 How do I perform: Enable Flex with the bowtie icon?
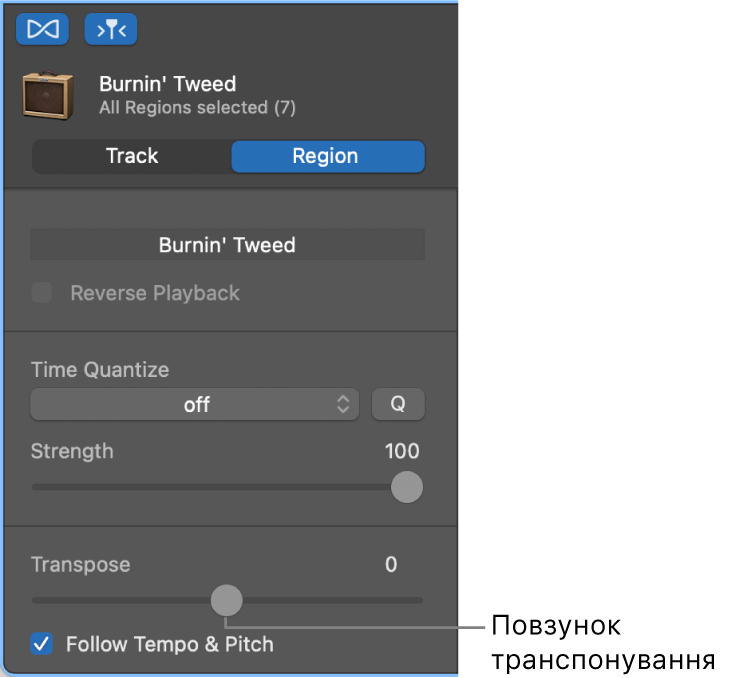42,30
